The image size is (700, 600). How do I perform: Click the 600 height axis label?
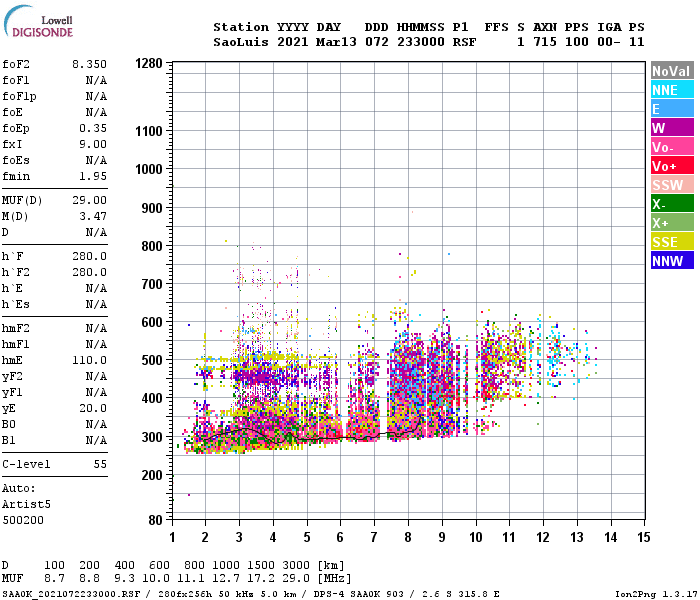(152, 322)
